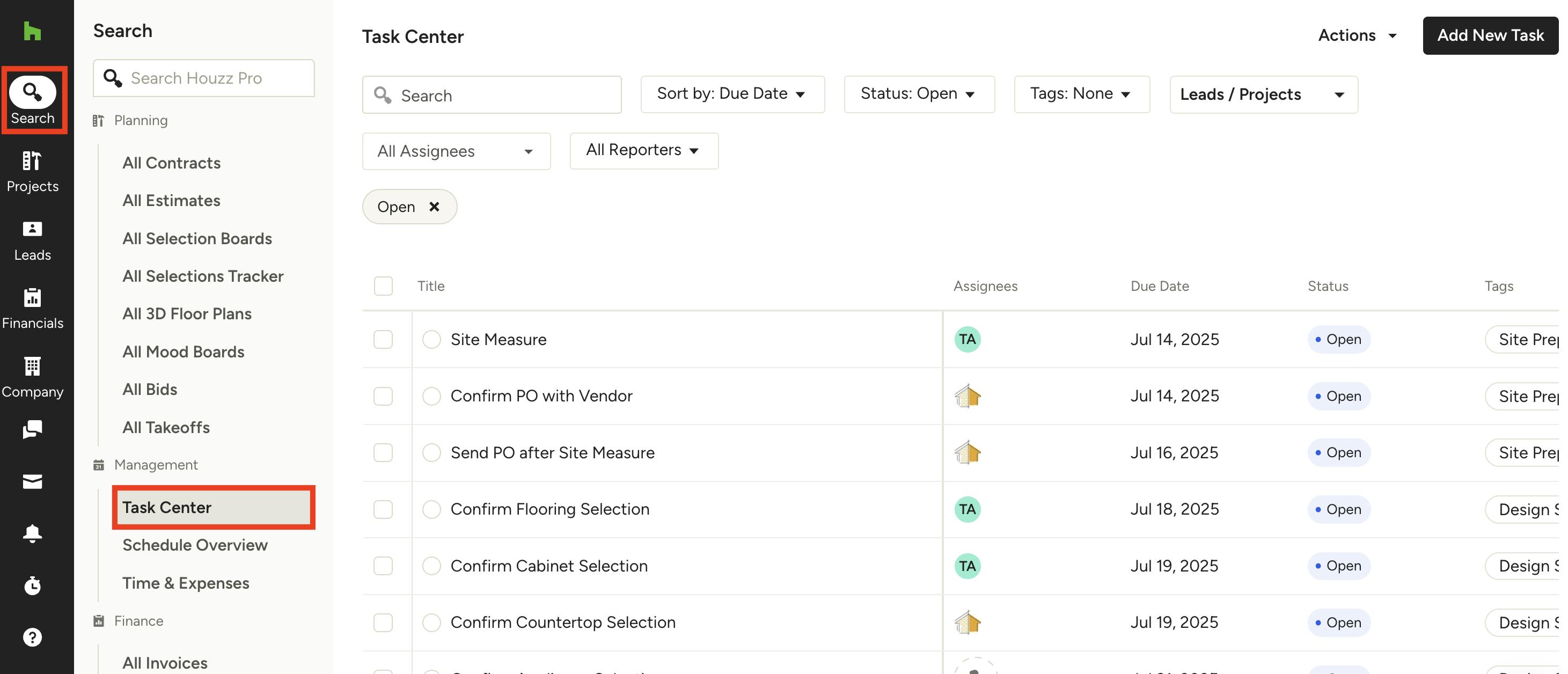Open the Tags: None filter dropdown
The image size is (1568, 674).
pos(1082,94)
